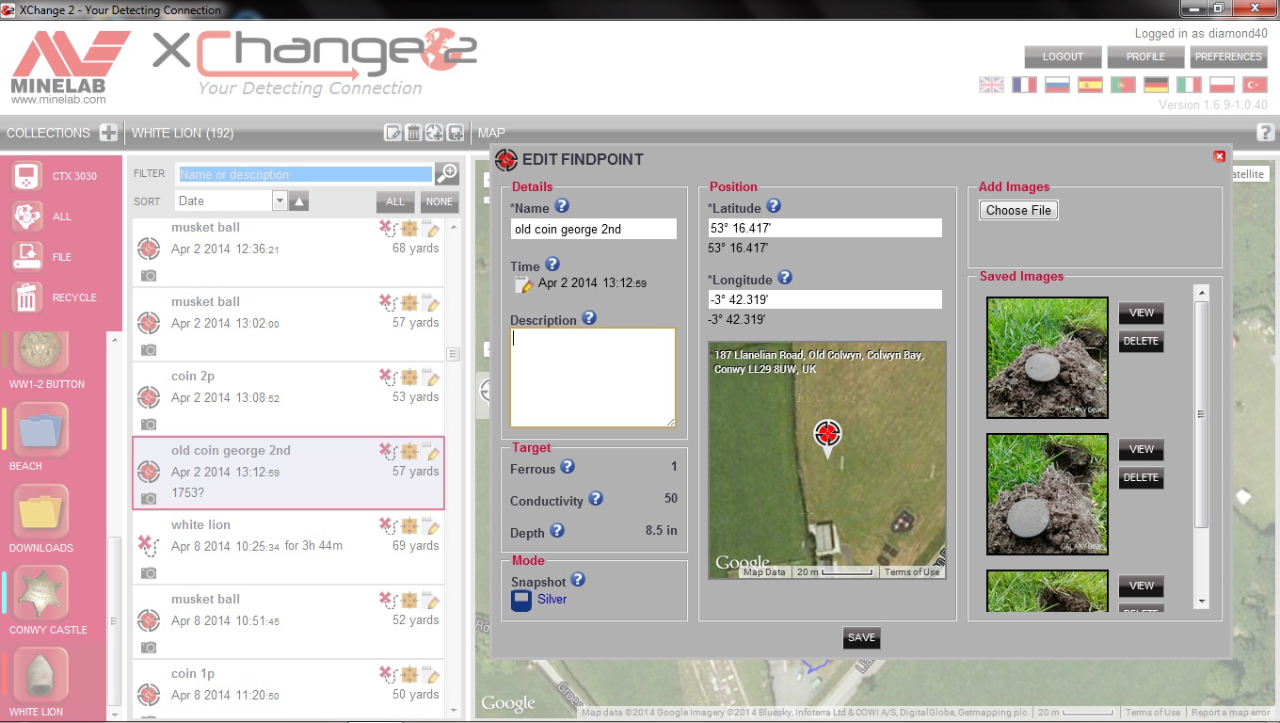Viewport: 1280px width, 723px height.
Task: Click the save collection icon in toolbar
Action: (455, 132)
